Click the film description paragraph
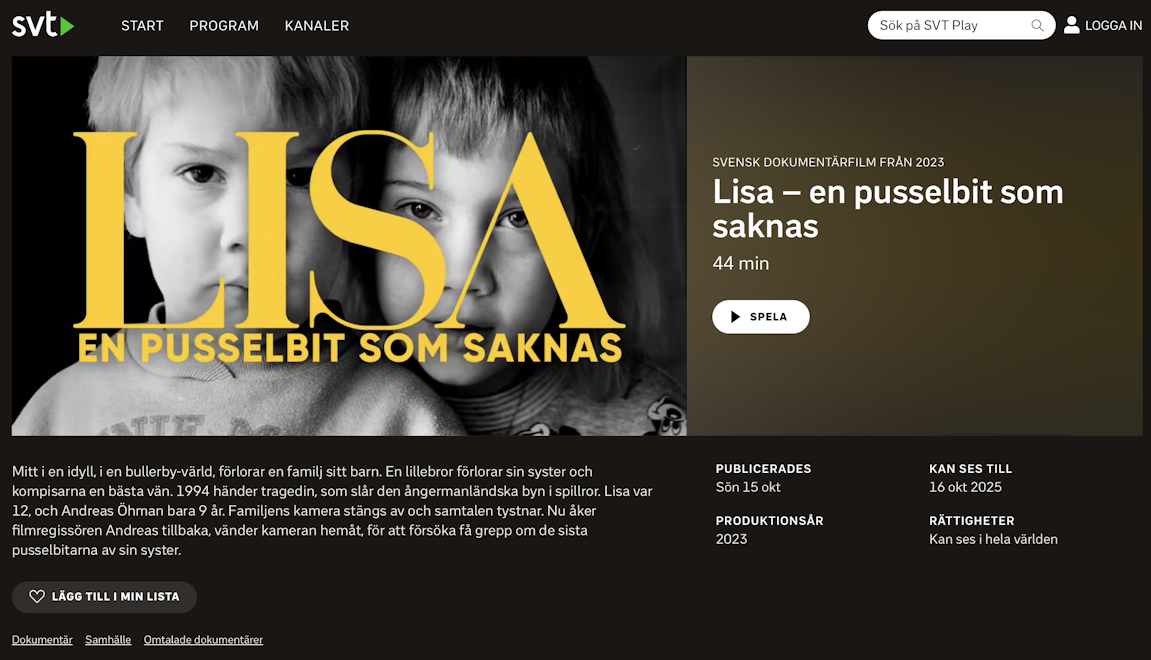Image resolution: width=1151 pixels, height=660 pixels. [x=333, y=511]
